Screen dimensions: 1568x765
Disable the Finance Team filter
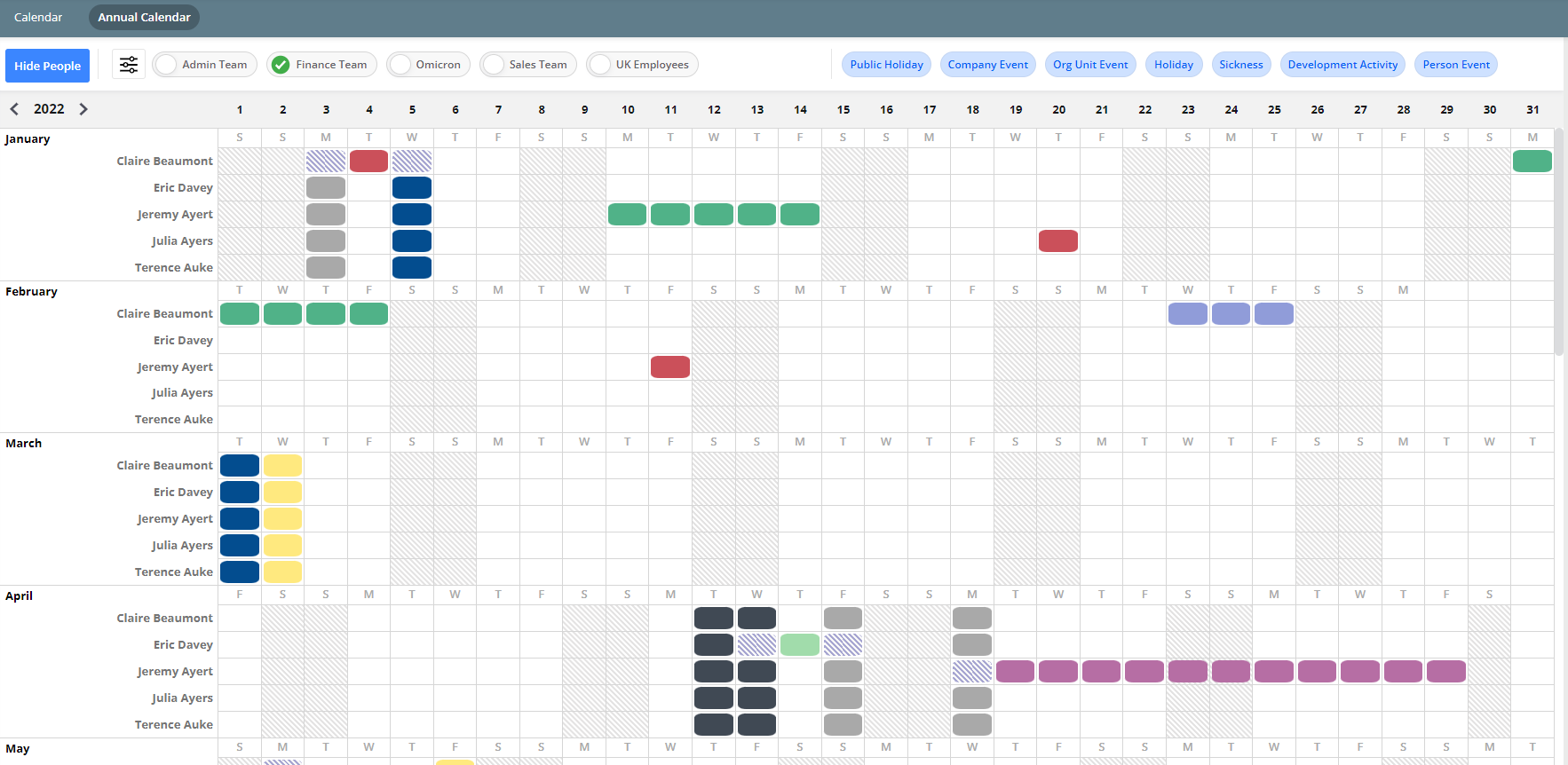321,65
